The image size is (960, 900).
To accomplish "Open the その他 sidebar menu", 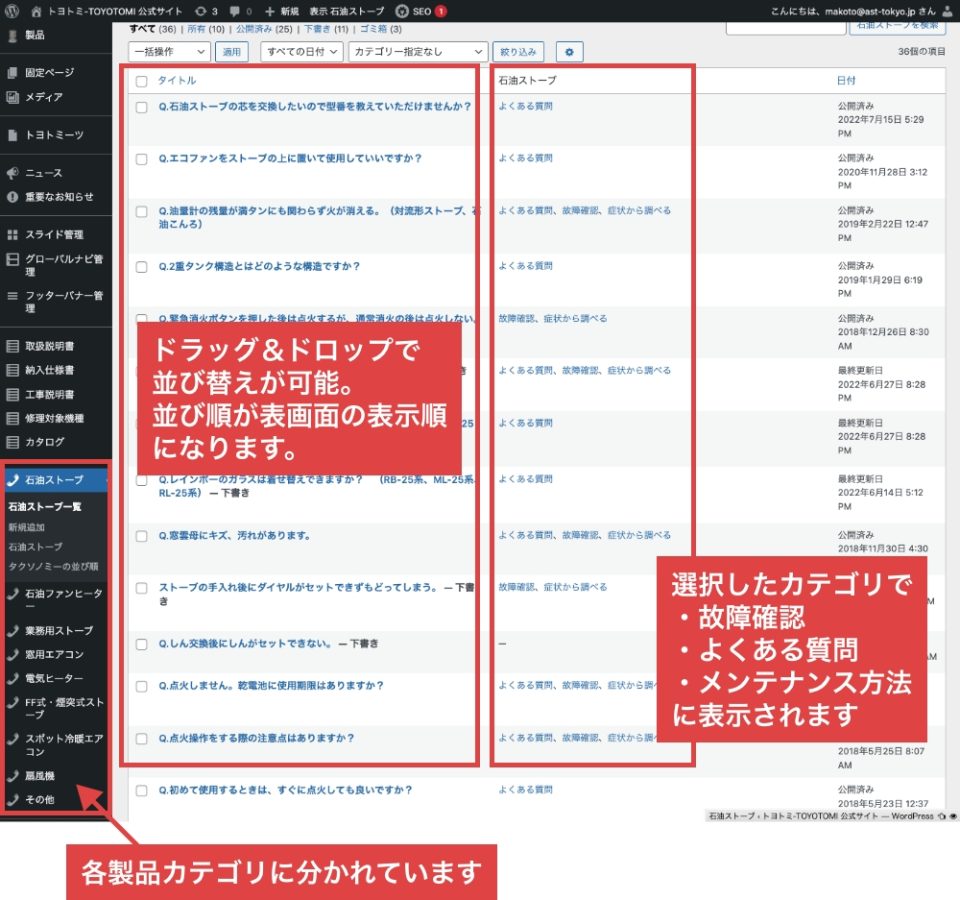I will [x=40, y=800].
